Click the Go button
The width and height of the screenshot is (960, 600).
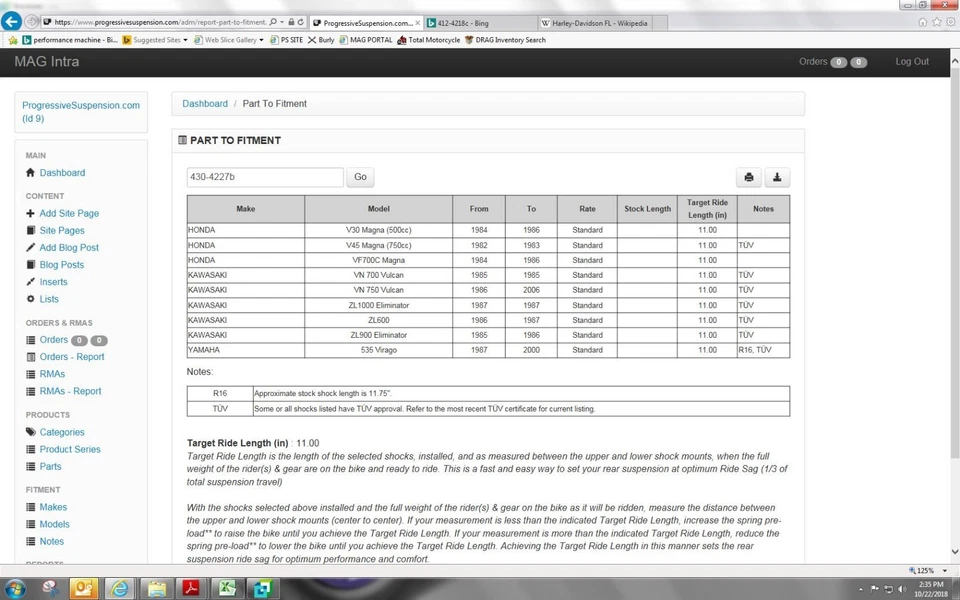coord(360,177)
